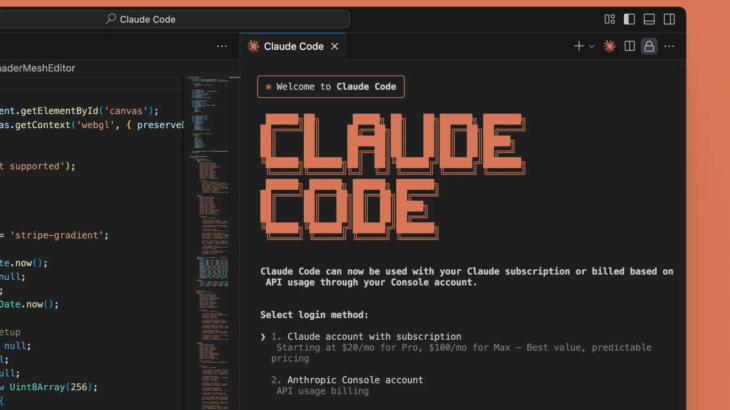The height and width of the screenshot is (410, 730).
Task: Click the getContext('webgl' code line
Action: [x=92, y=125]
